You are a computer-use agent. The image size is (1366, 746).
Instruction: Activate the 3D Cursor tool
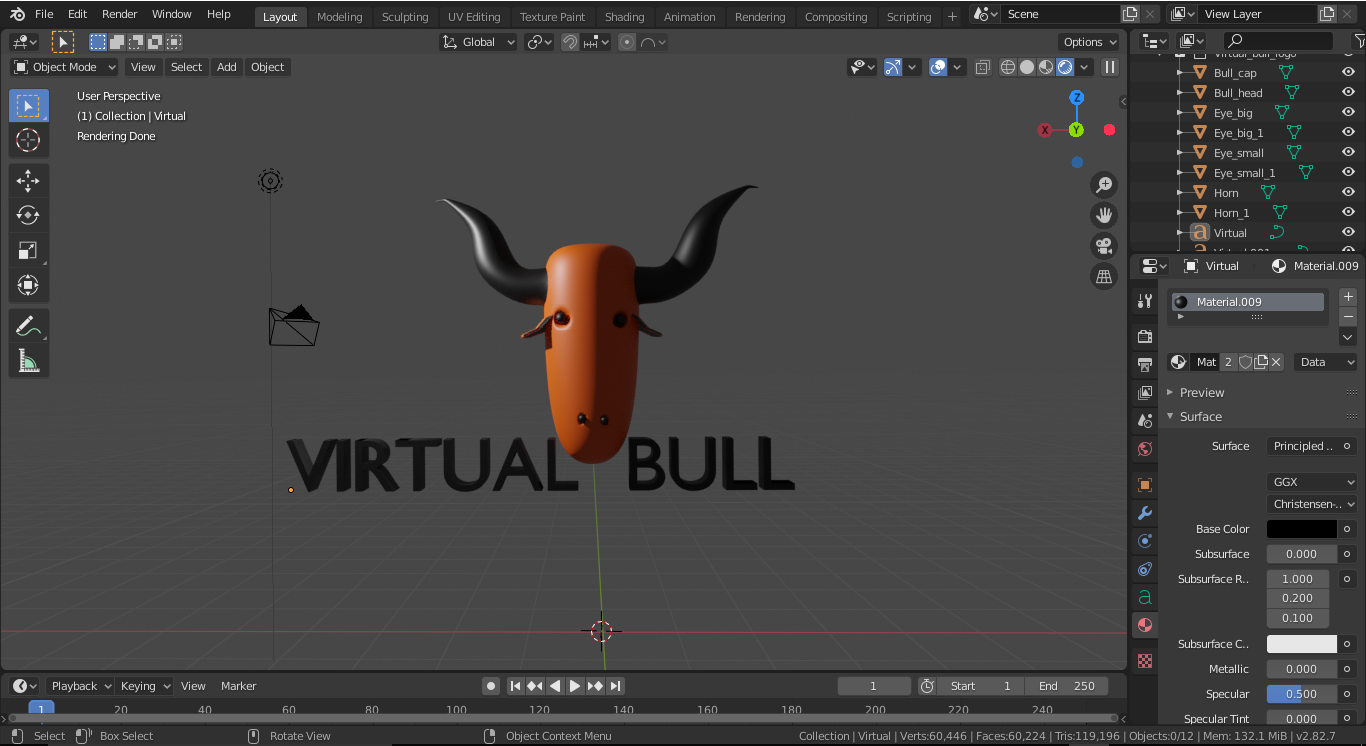[29, 140]
